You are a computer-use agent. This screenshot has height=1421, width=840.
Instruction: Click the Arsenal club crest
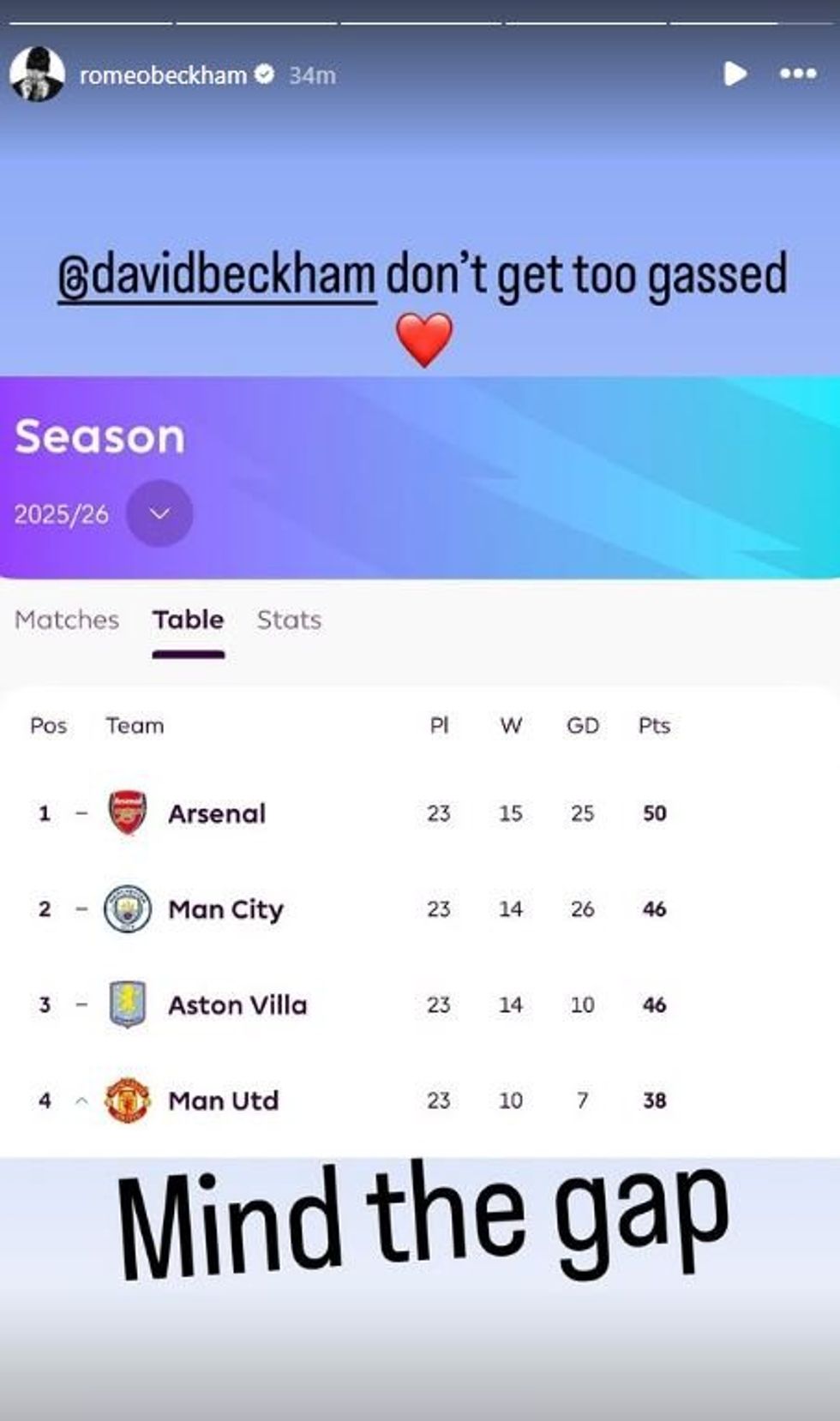pyautogui.click(x=128, y=812)
